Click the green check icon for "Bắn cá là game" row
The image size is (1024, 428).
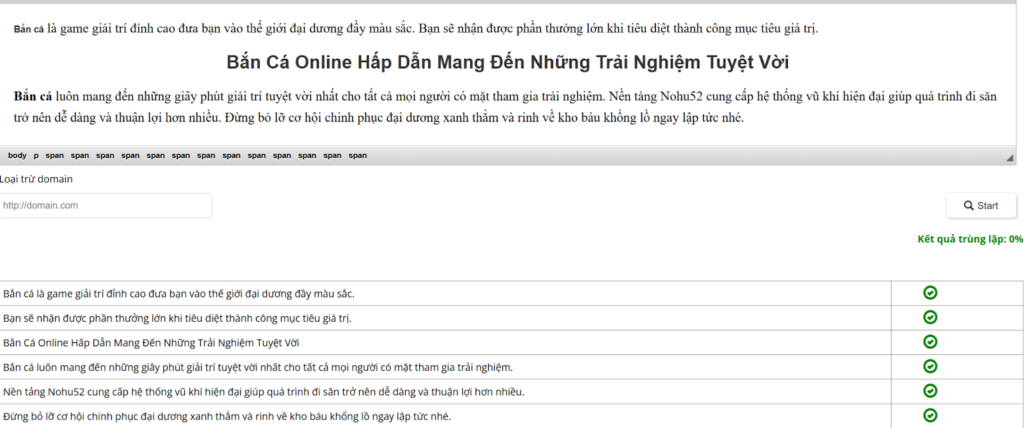pyautogui.click(x=930, y=293)
